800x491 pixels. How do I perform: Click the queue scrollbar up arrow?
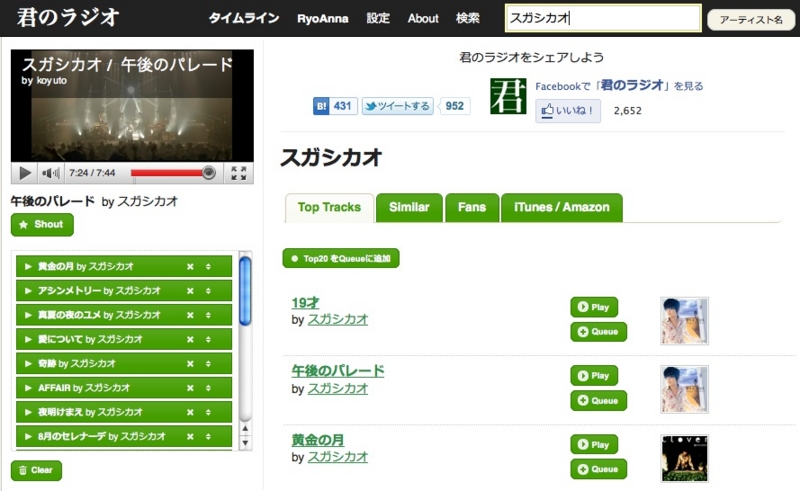tap(245, 429)
